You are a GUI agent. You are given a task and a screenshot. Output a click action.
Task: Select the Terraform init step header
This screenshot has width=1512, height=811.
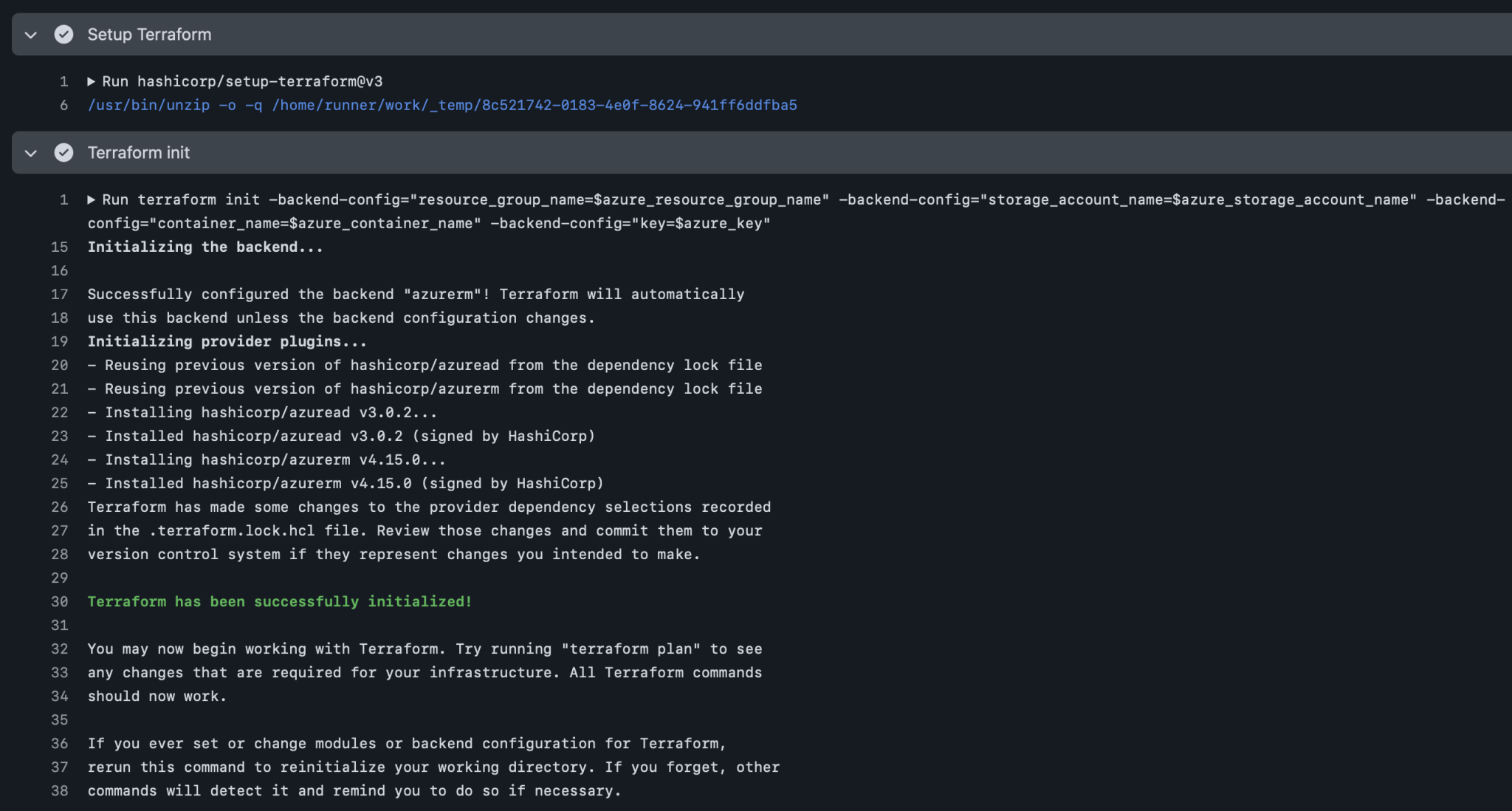pyautogui.click(x=138, y=153)
